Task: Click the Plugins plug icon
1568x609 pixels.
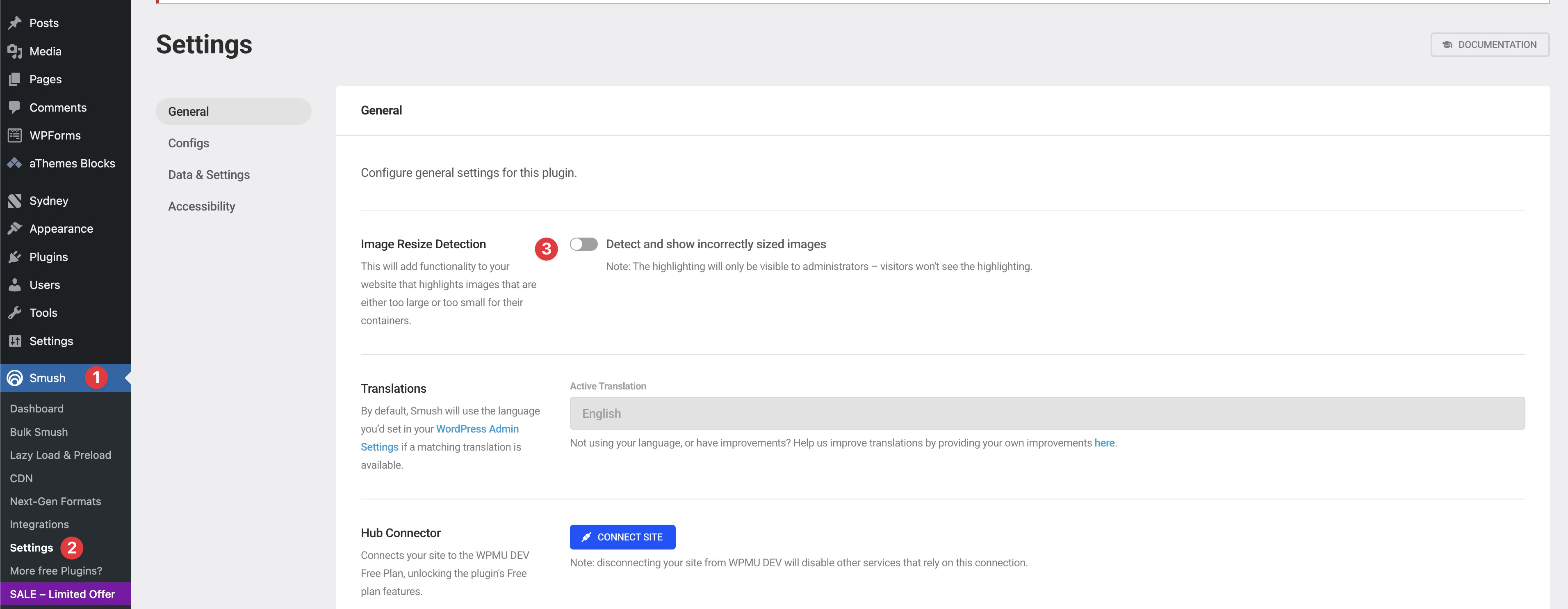Action: click(x=15, y=257)
